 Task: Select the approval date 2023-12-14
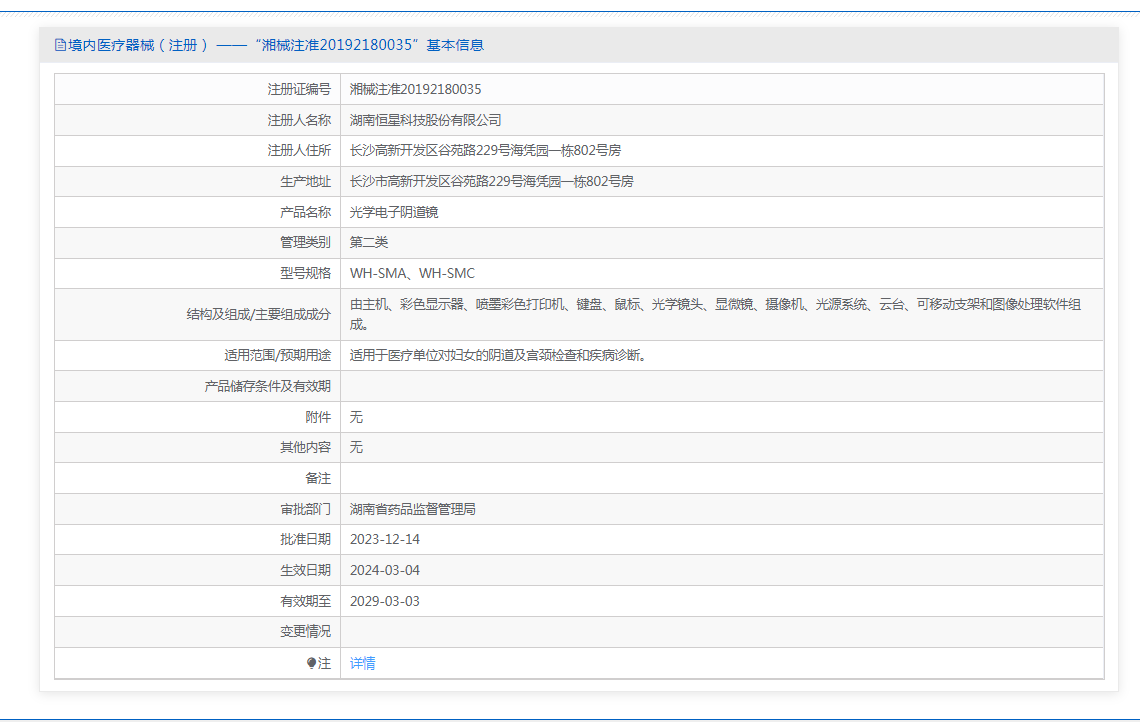tap(384, 539)
